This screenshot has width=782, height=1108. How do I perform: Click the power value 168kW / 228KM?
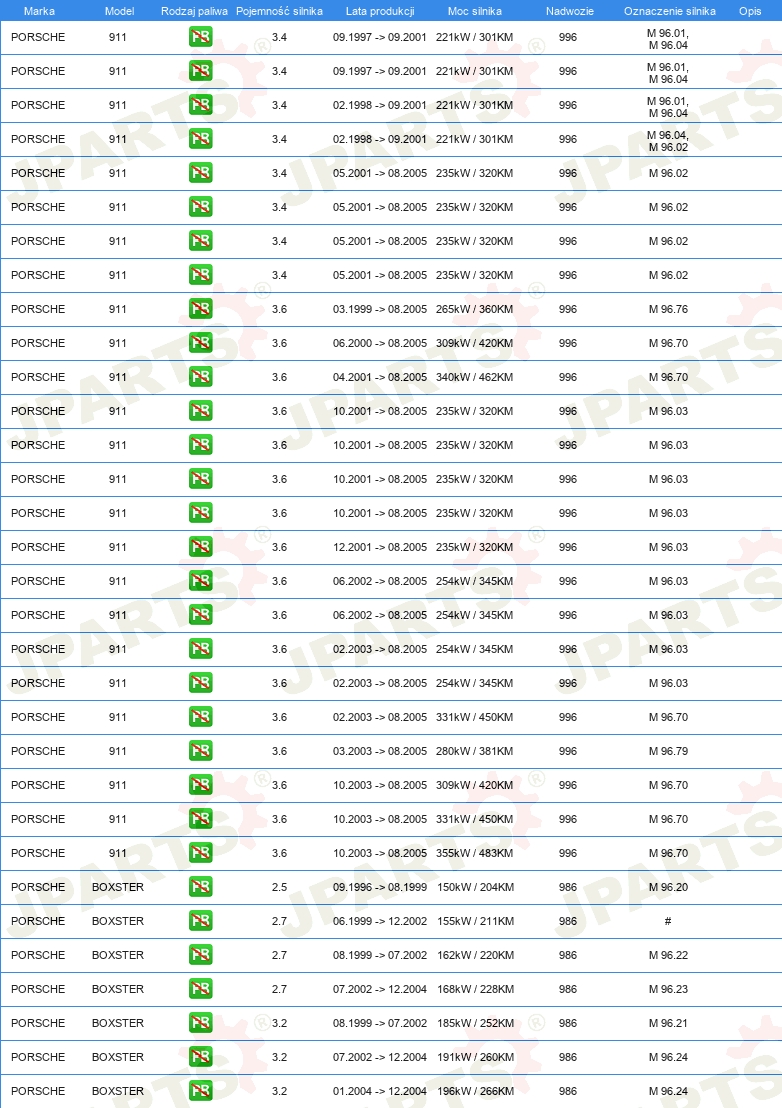tap(475, 989)
